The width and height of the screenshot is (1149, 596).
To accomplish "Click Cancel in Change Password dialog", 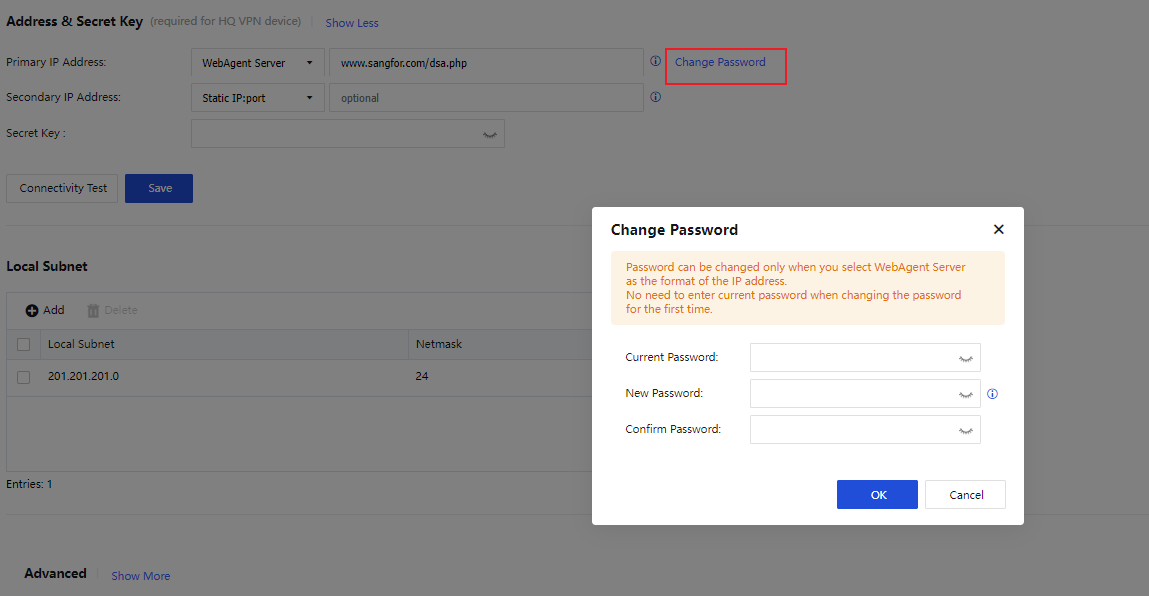I will 965,494.
